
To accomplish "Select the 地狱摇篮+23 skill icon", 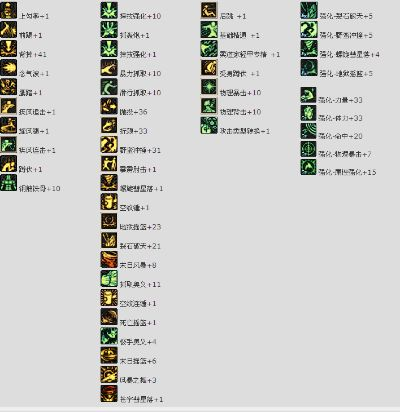I will tap(109, 221).
